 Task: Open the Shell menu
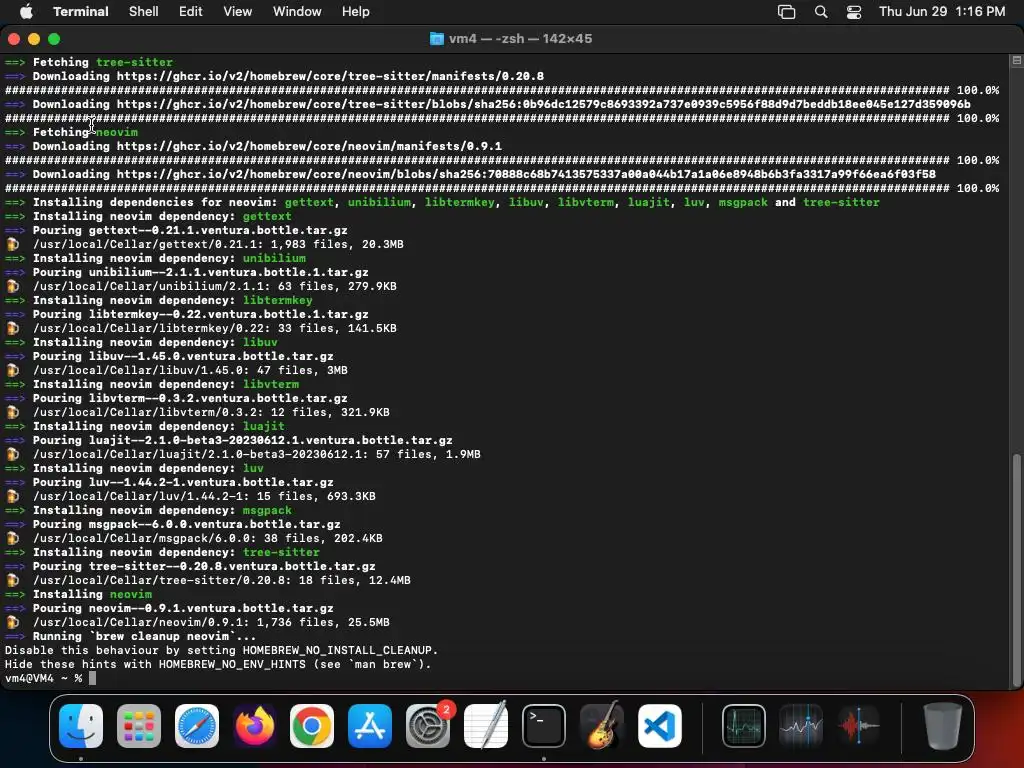[x=144, y=12]
